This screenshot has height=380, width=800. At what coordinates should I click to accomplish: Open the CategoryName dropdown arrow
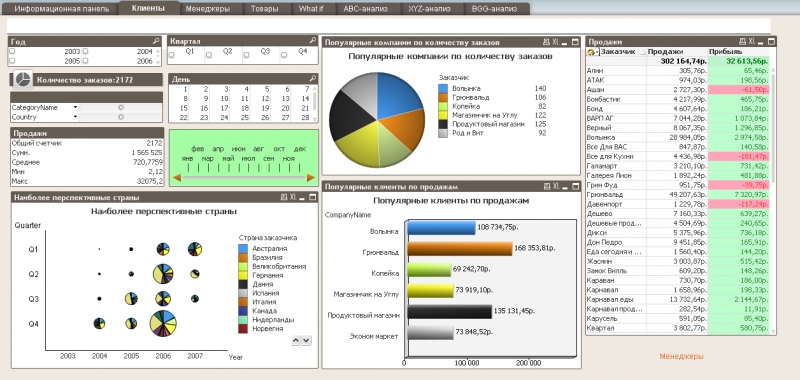[x=76, y=108]
